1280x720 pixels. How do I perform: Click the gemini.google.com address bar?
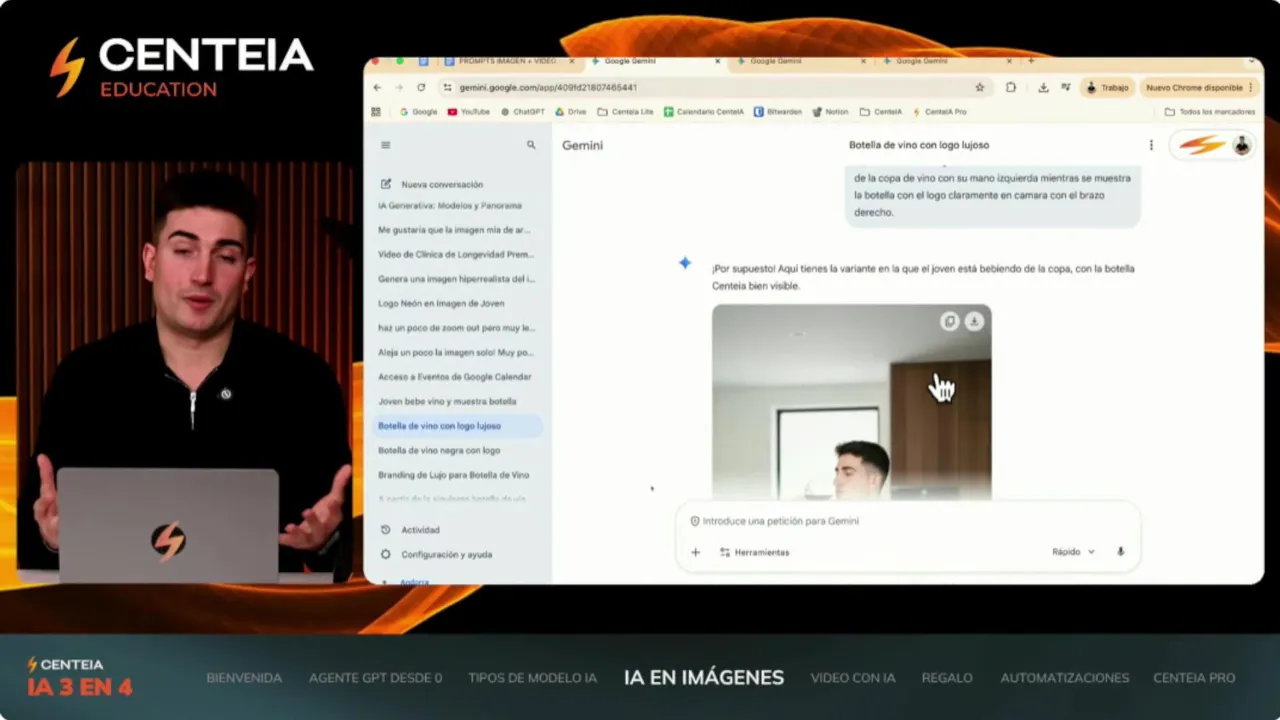click(x=715, y=88)
